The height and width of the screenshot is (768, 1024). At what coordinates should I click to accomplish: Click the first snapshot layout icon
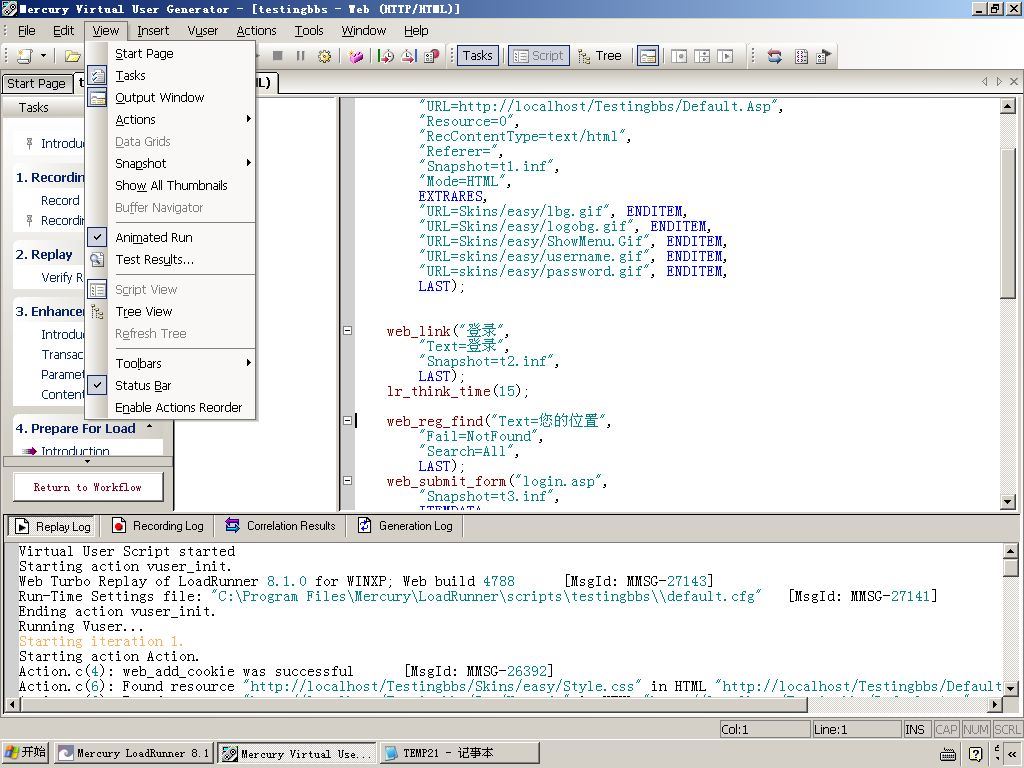(x=679, y=56)
